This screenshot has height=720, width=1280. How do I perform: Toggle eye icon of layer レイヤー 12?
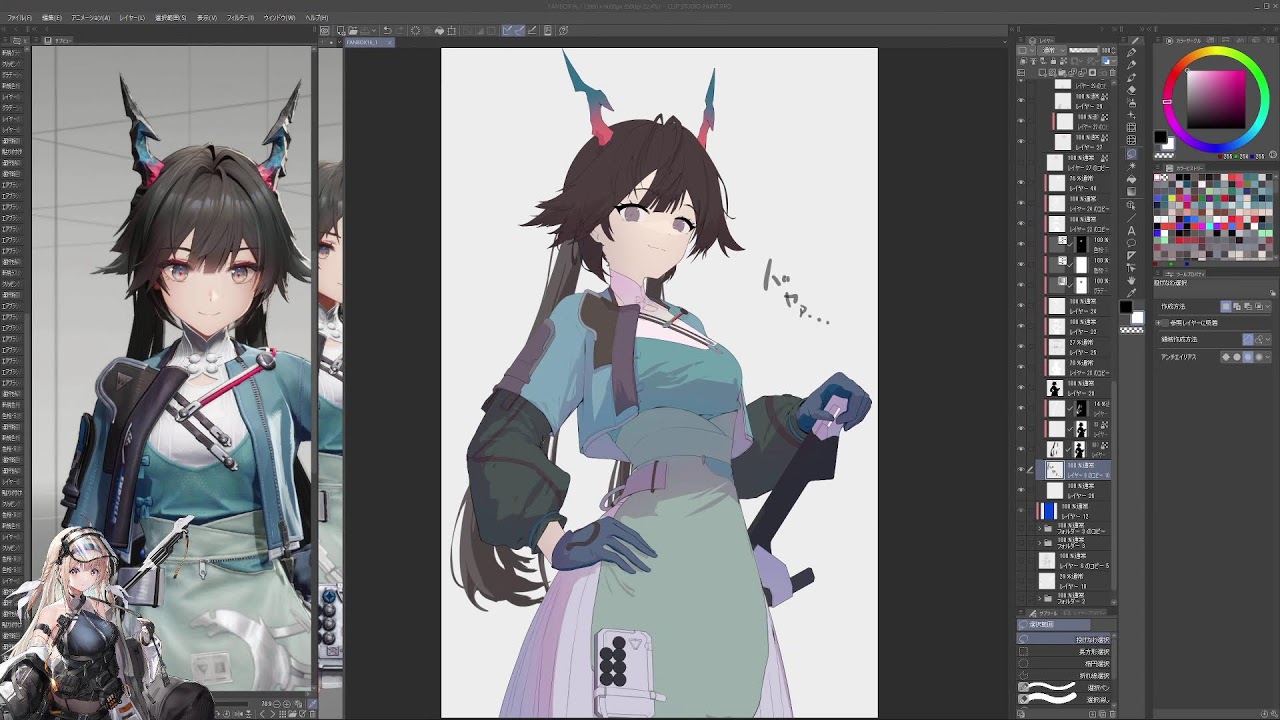pyautogui.click(x=1021, y=510)
